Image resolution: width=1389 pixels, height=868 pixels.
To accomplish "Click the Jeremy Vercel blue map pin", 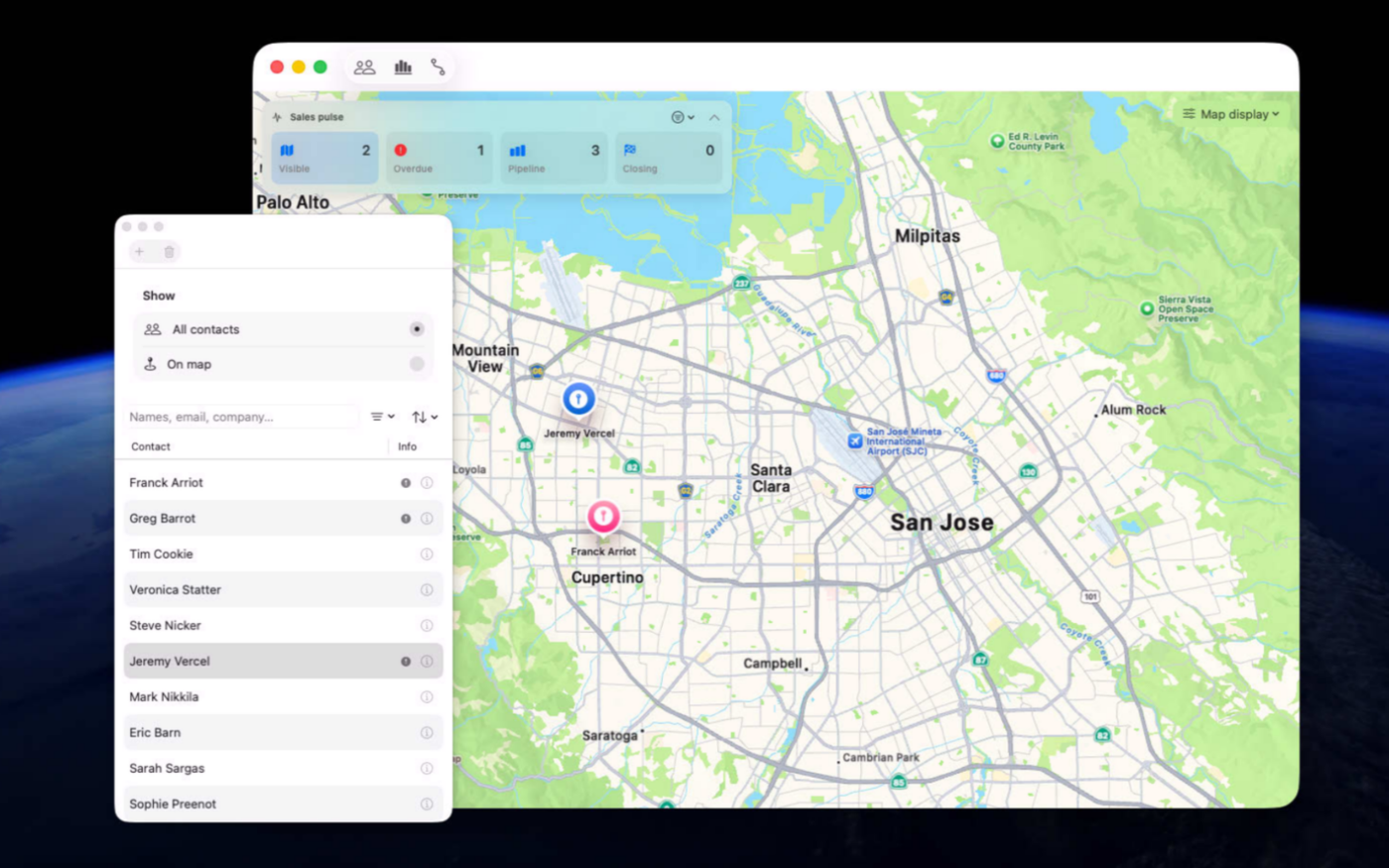I will pyautogui.click(x=578, y=399).
